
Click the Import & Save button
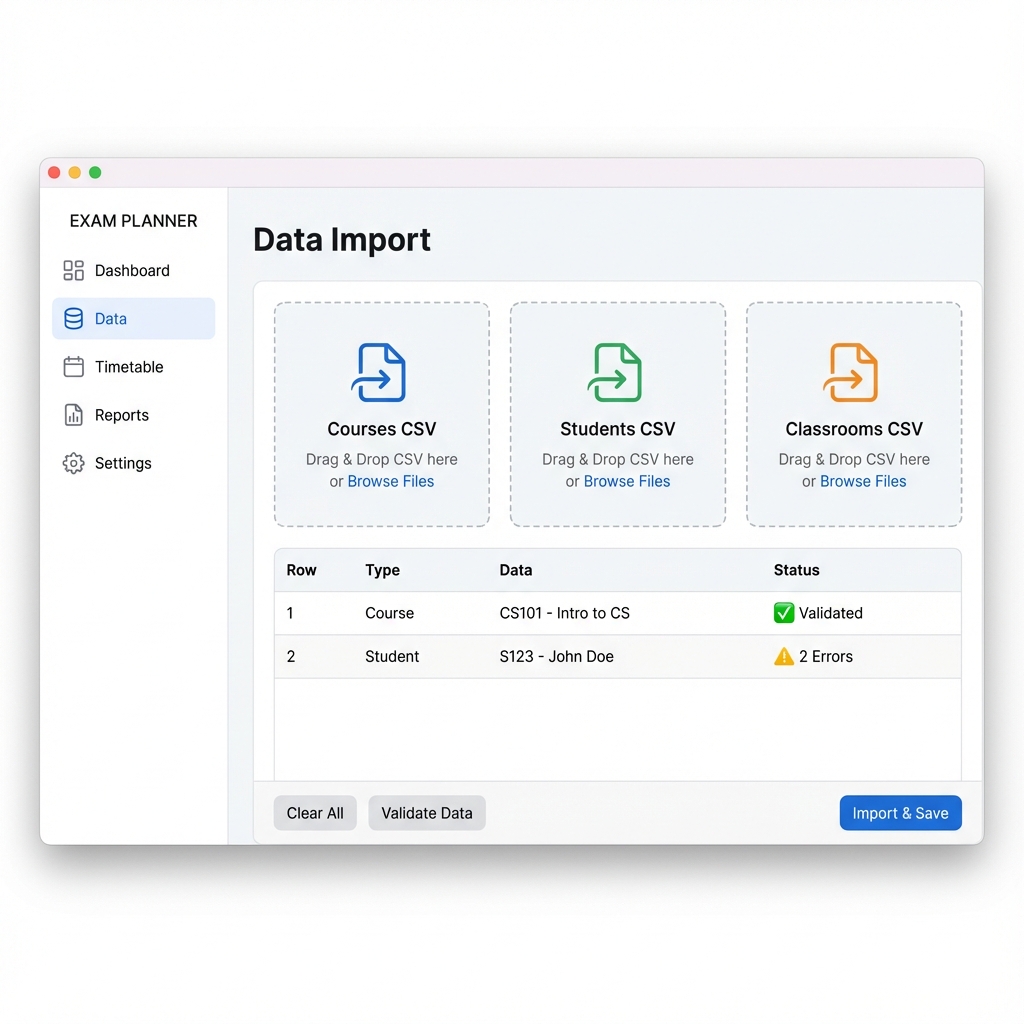click(x=900, y=813)
